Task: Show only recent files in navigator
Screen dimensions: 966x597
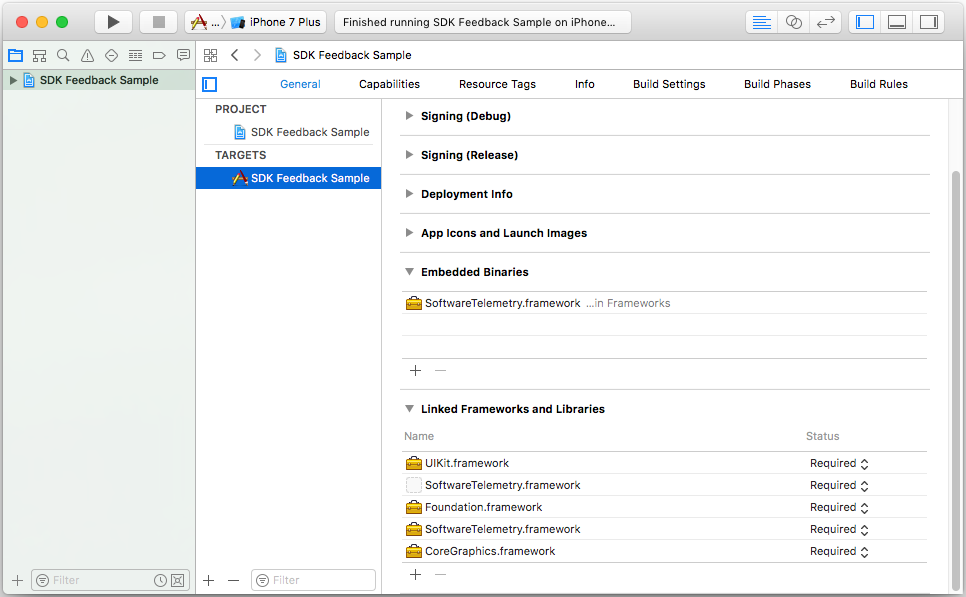Action: point(160,580)
